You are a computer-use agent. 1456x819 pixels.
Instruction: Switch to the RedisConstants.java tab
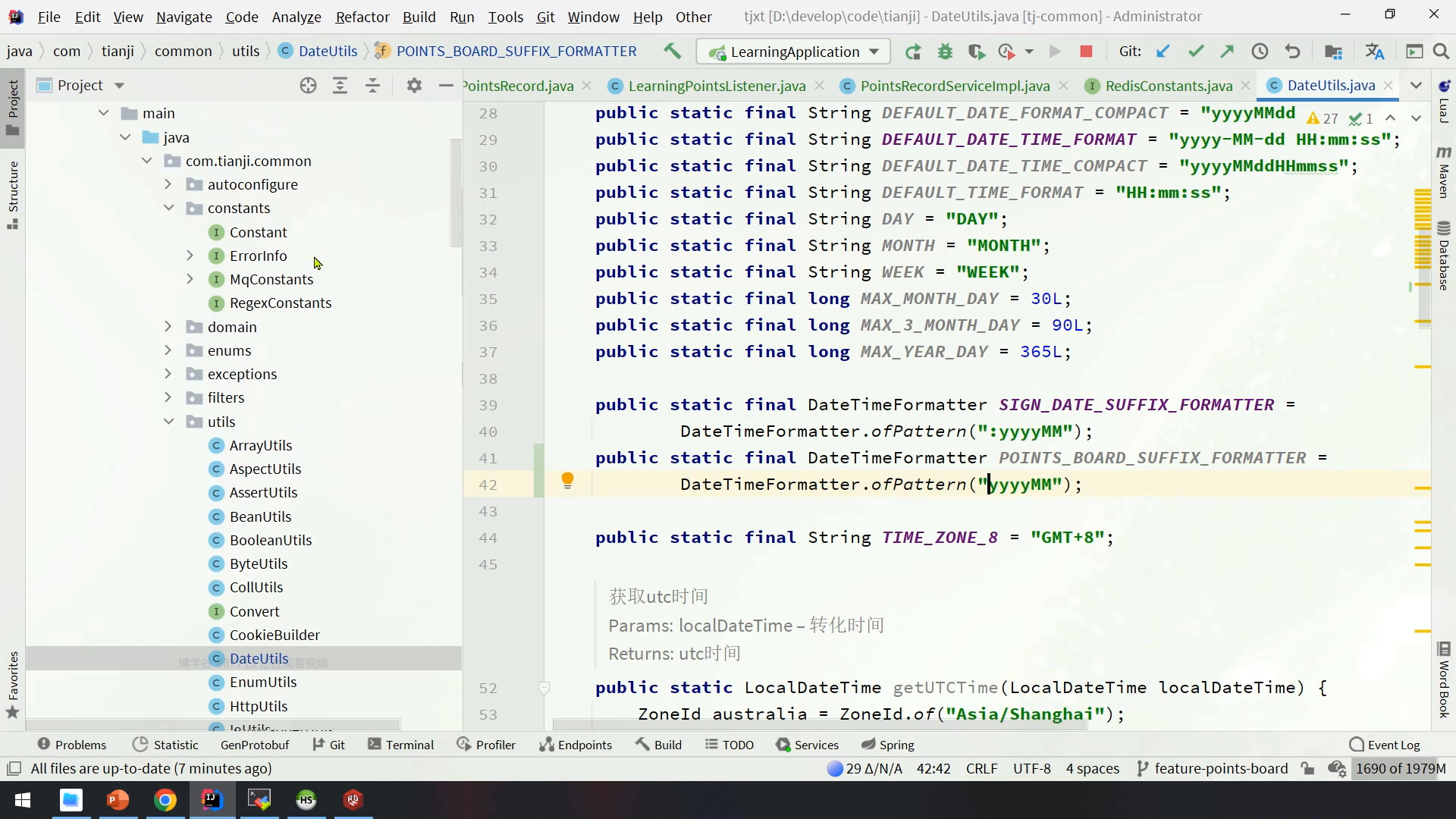(1168, 86)
